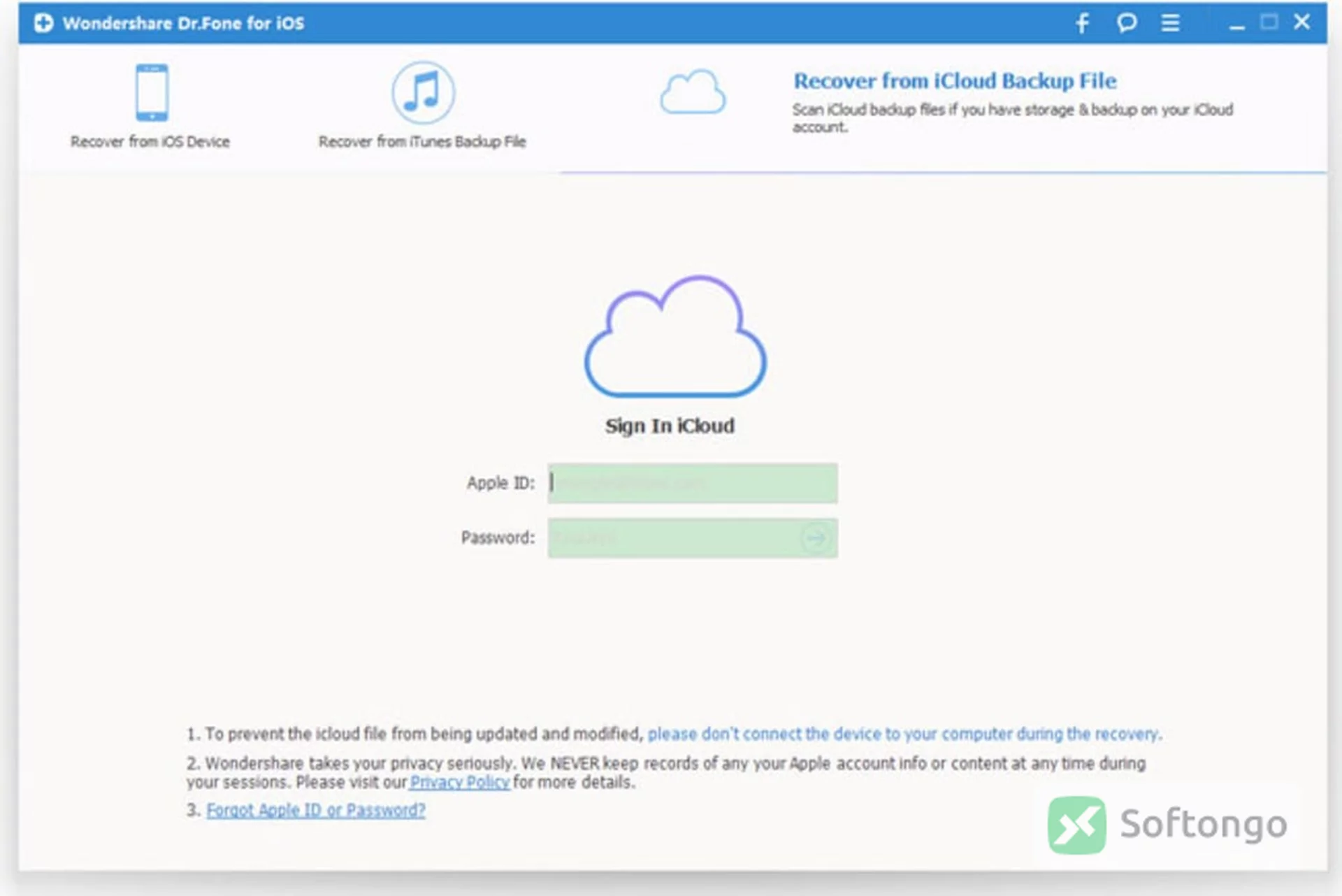Open the Privacy Policy link
This screenshot has height=896, width=1342.
pyautogui.click(x=460, y=782)
